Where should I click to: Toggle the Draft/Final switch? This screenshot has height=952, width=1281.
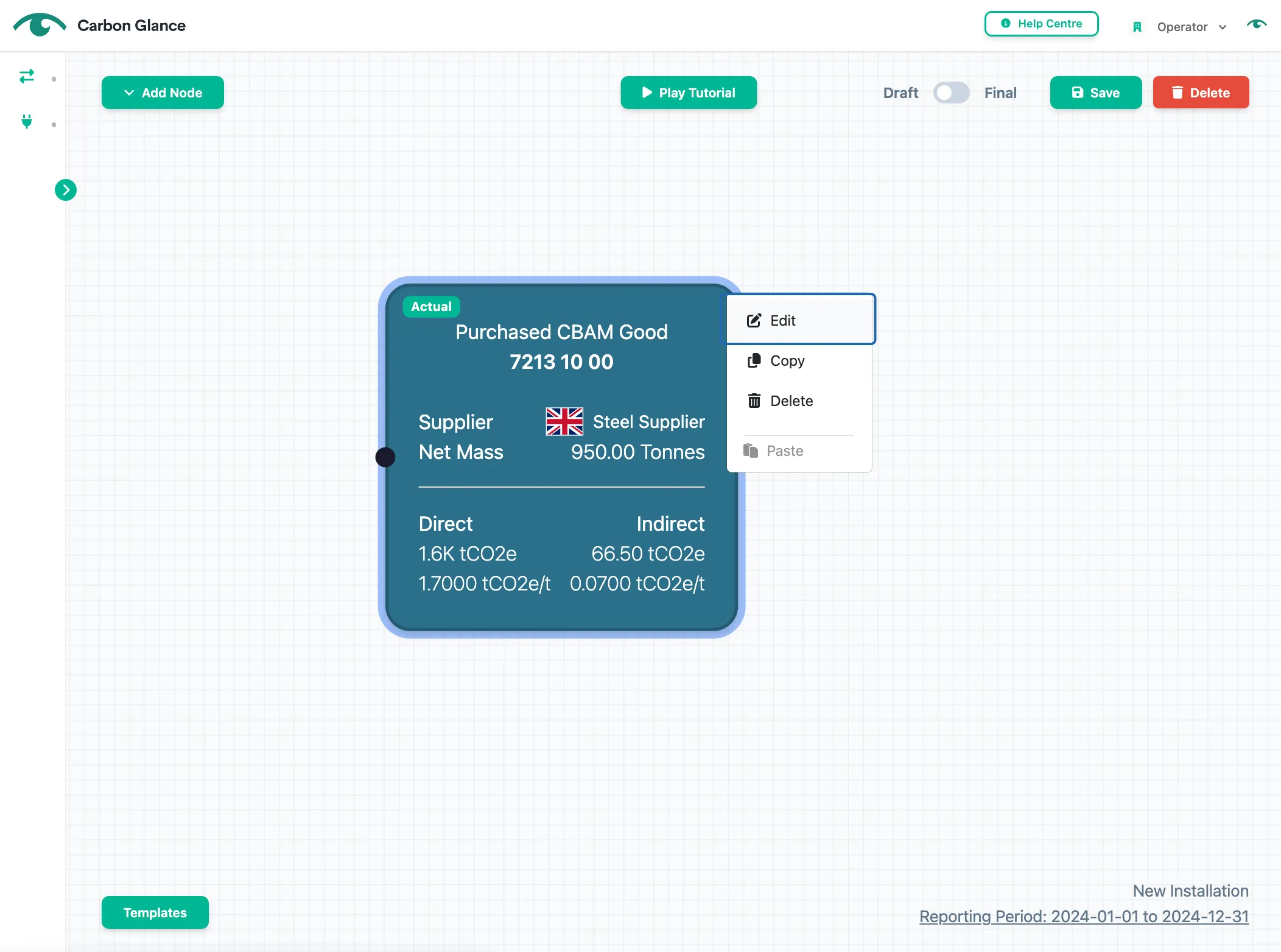[x=951, y=93]
